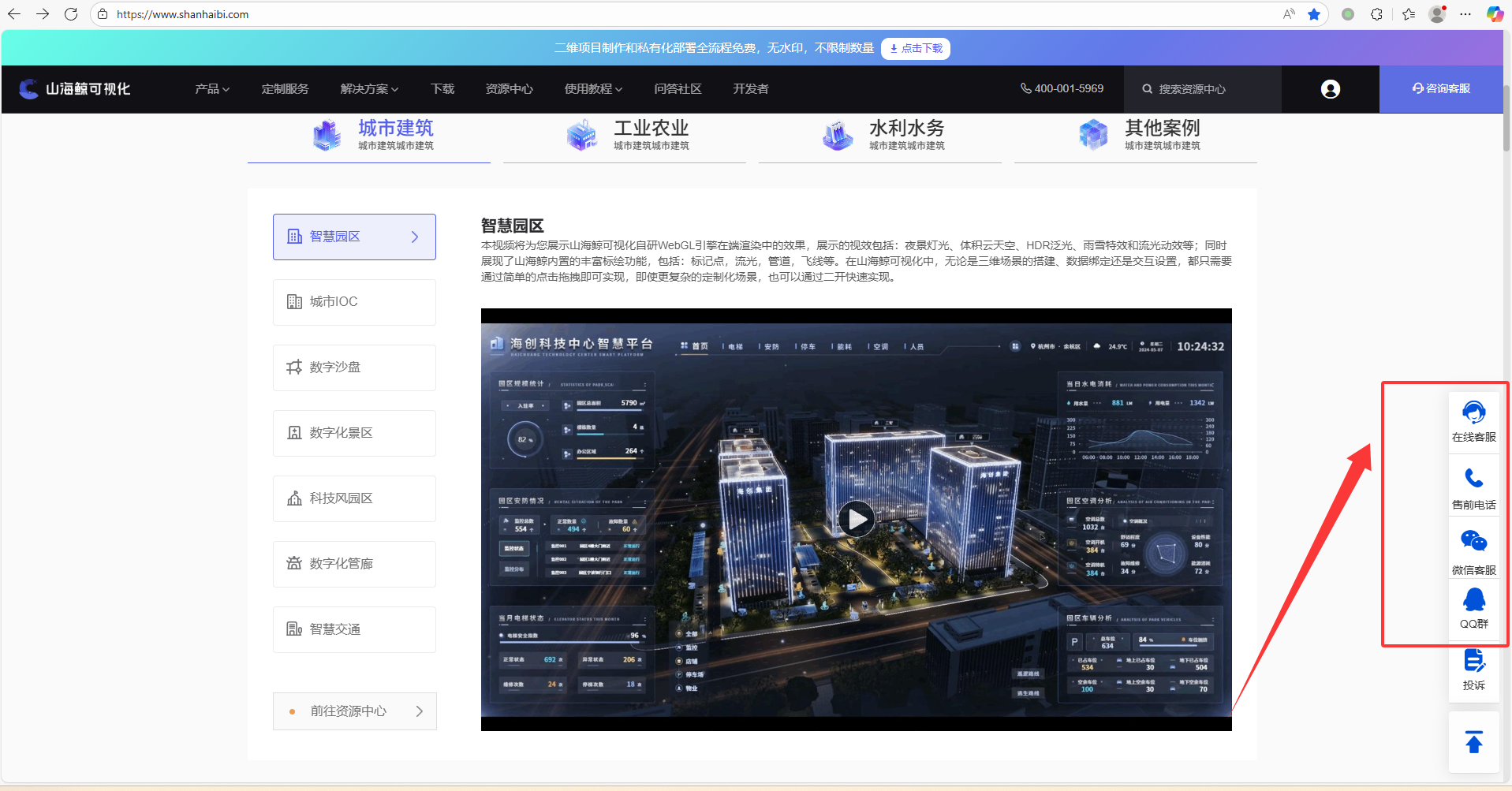Screen dimensions: 1512x791
Task: Open the 下载 menu item
Action: click(x=442, y=89)
